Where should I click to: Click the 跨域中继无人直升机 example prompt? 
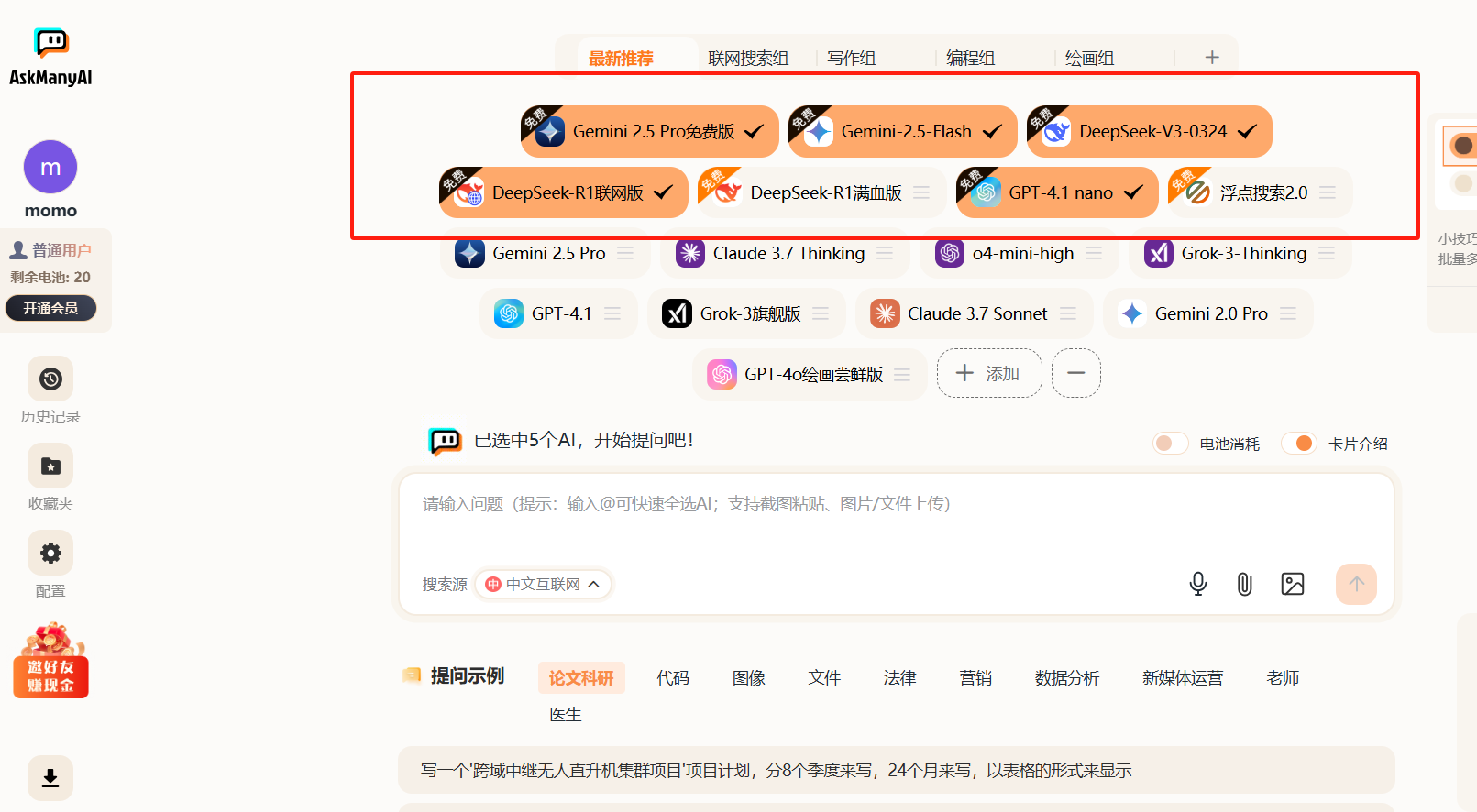click(897, 770)
